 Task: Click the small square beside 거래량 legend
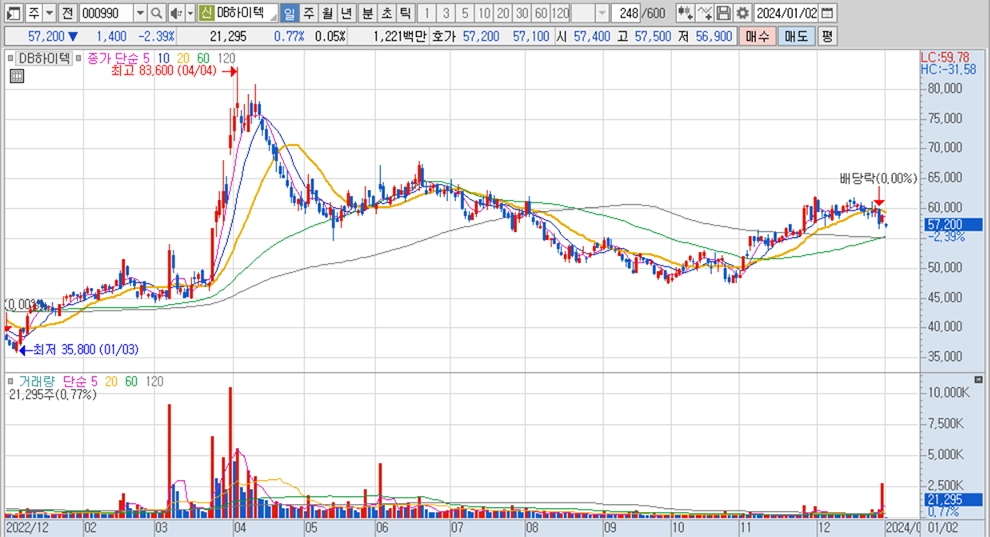[x=10, y=381]
